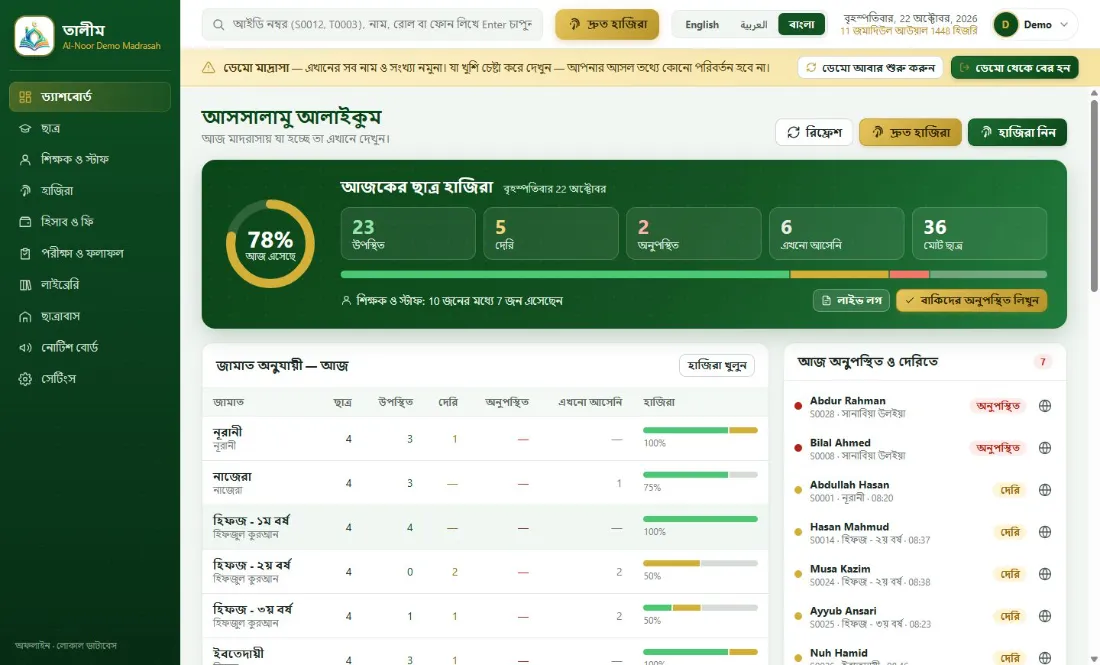Open the ছাত্র sidebar section

[x=90, y=128]
